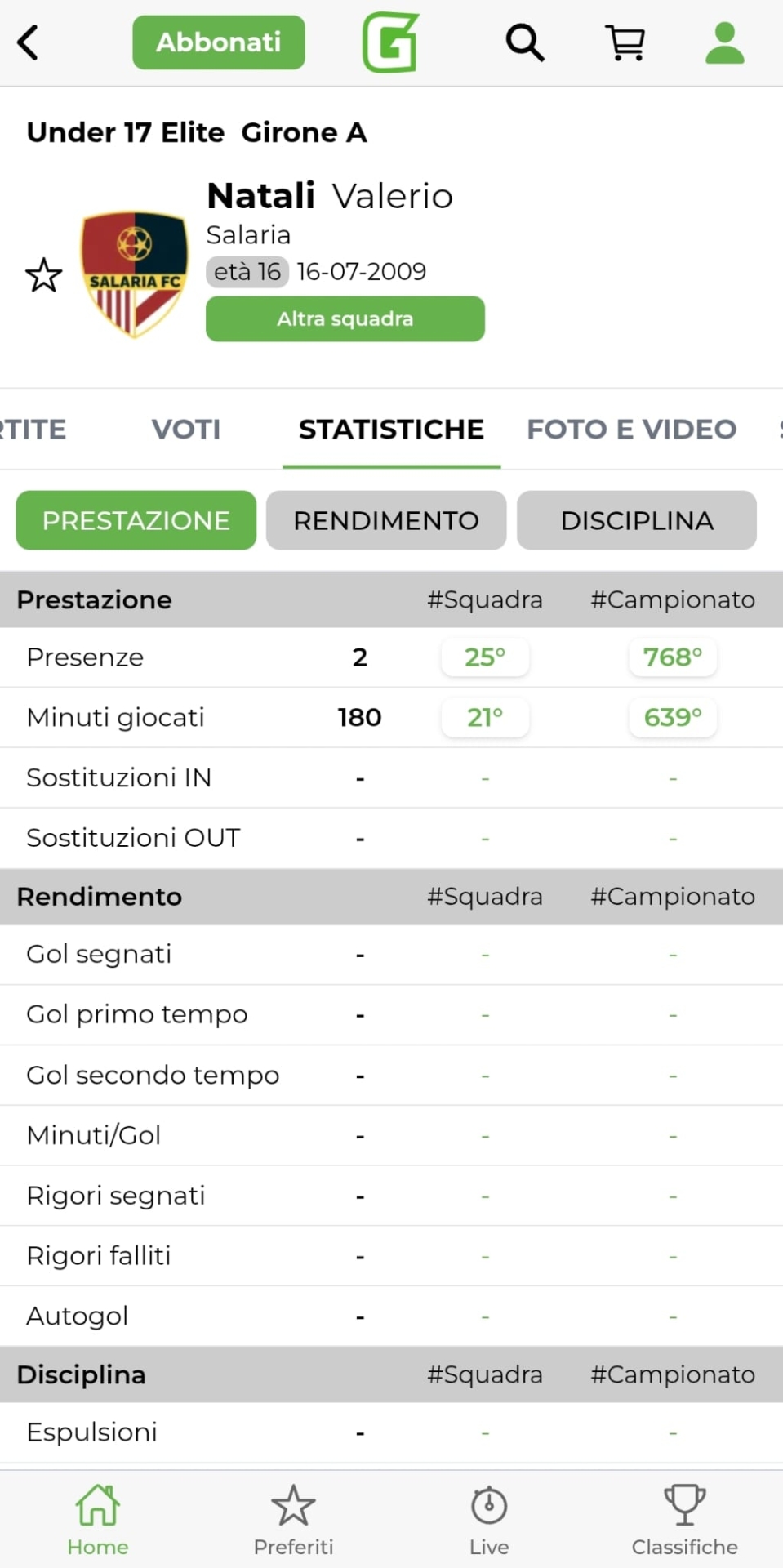The height and width of the screenshot is (1568, 783).
Task: Select the DISCIPLINA filter
Action: (x=637, y=520)
